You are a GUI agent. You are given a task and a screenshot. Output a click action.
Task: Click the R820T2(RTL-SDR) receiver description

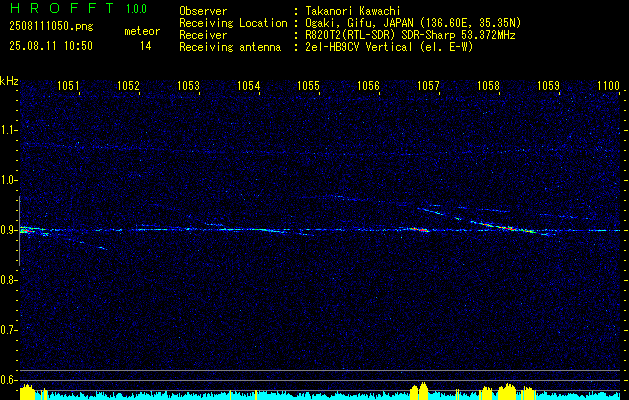(412, 35)
